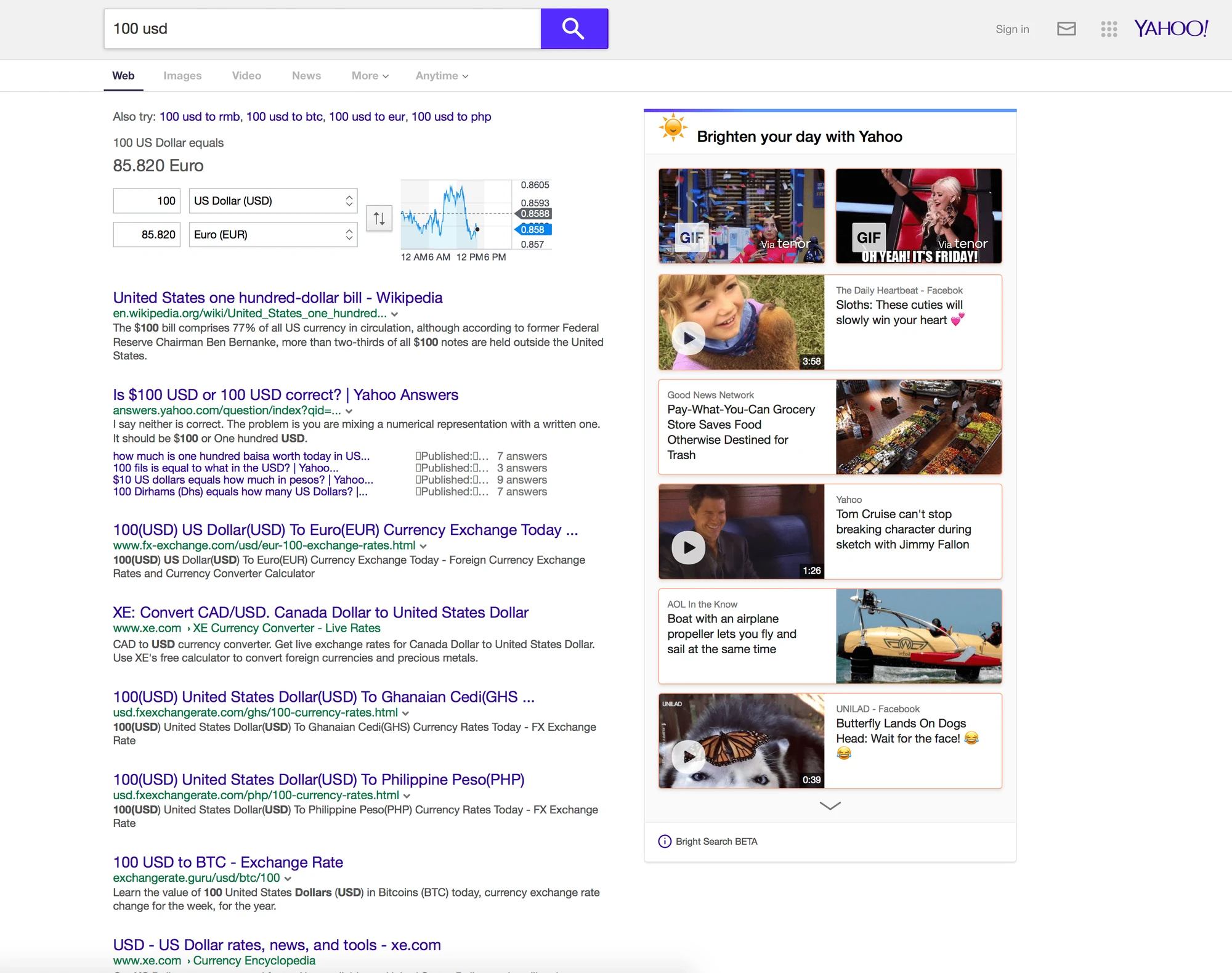The height and width of the screenshot is (973, 1232).
Task: Click the Bright Search BETA info icon
Action: pos(665,841)
